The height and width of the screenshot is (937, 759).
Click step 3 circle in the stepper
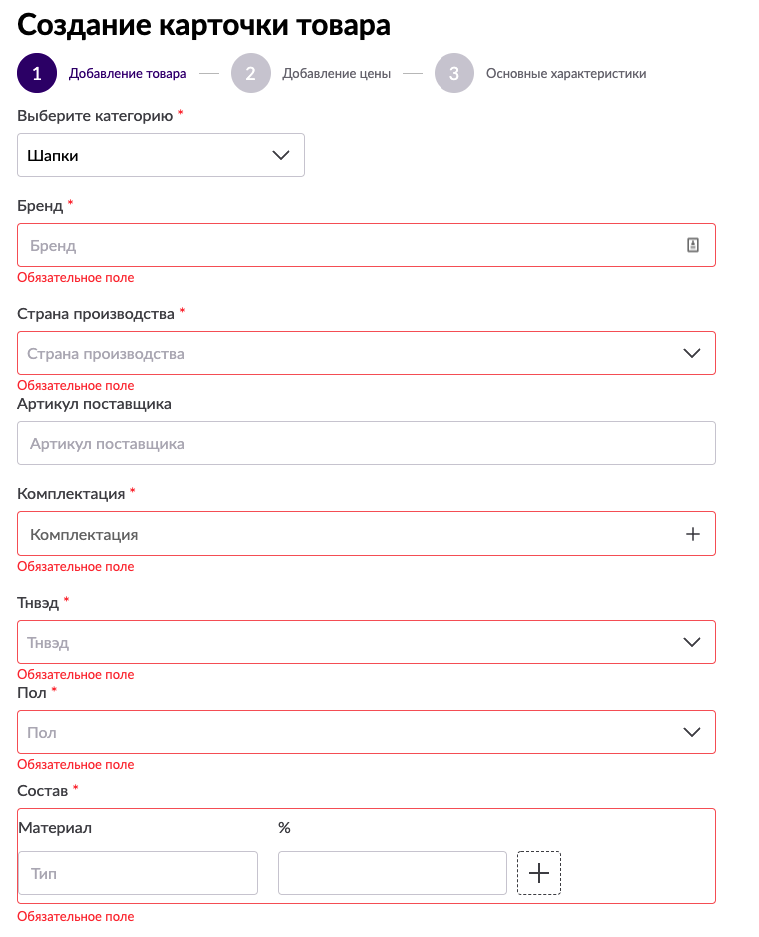(x=454, y=73)
